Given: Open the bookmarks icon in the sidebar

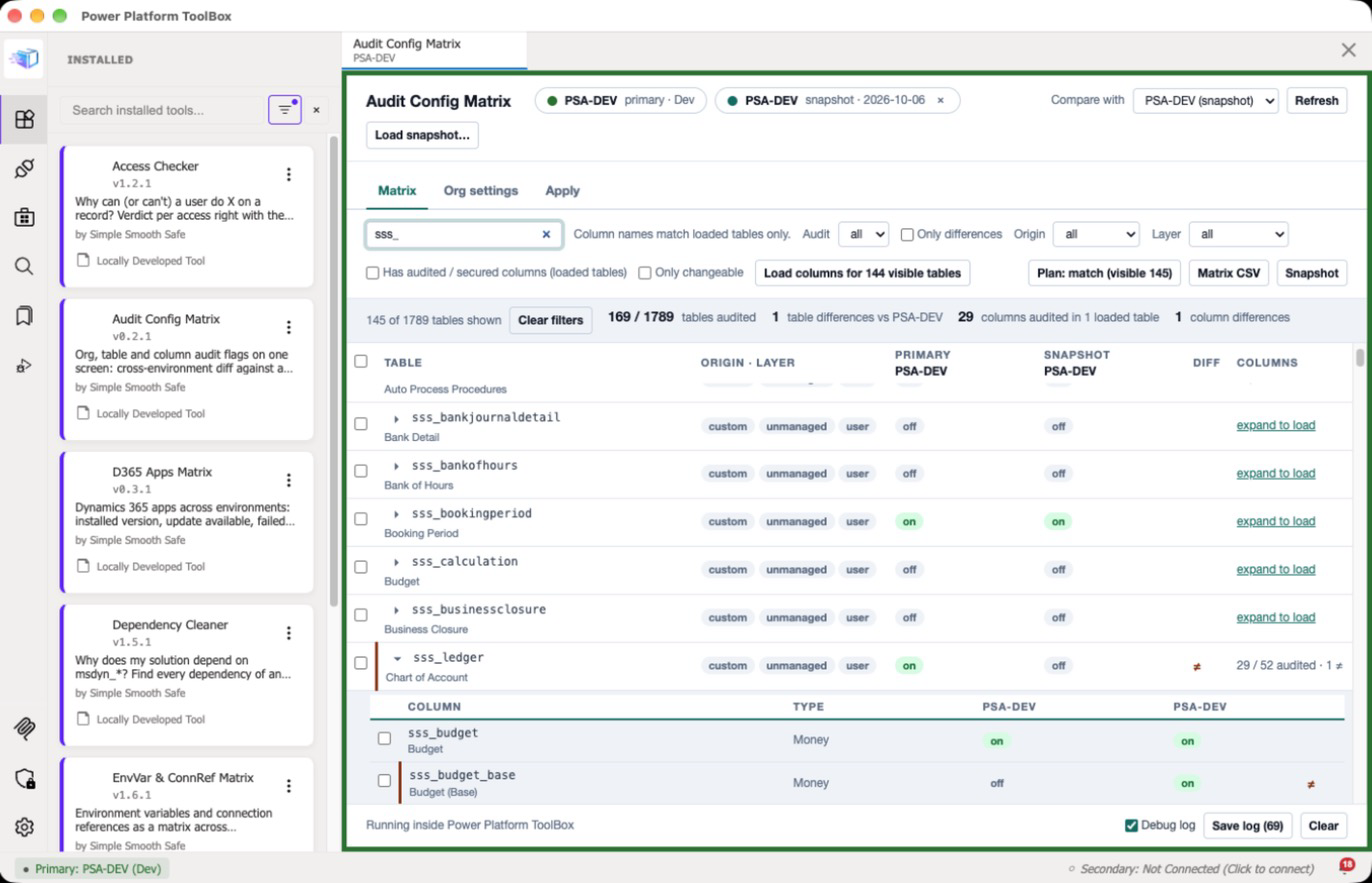Looking at the screenshot, I should pos(24,316).
